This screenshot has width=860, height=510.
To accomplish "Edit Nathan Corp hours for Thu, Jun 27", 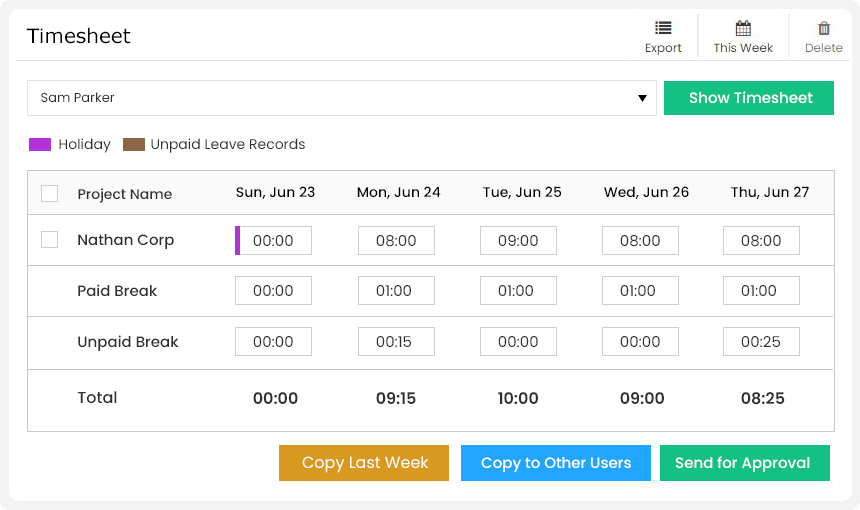I will point(761,240).
